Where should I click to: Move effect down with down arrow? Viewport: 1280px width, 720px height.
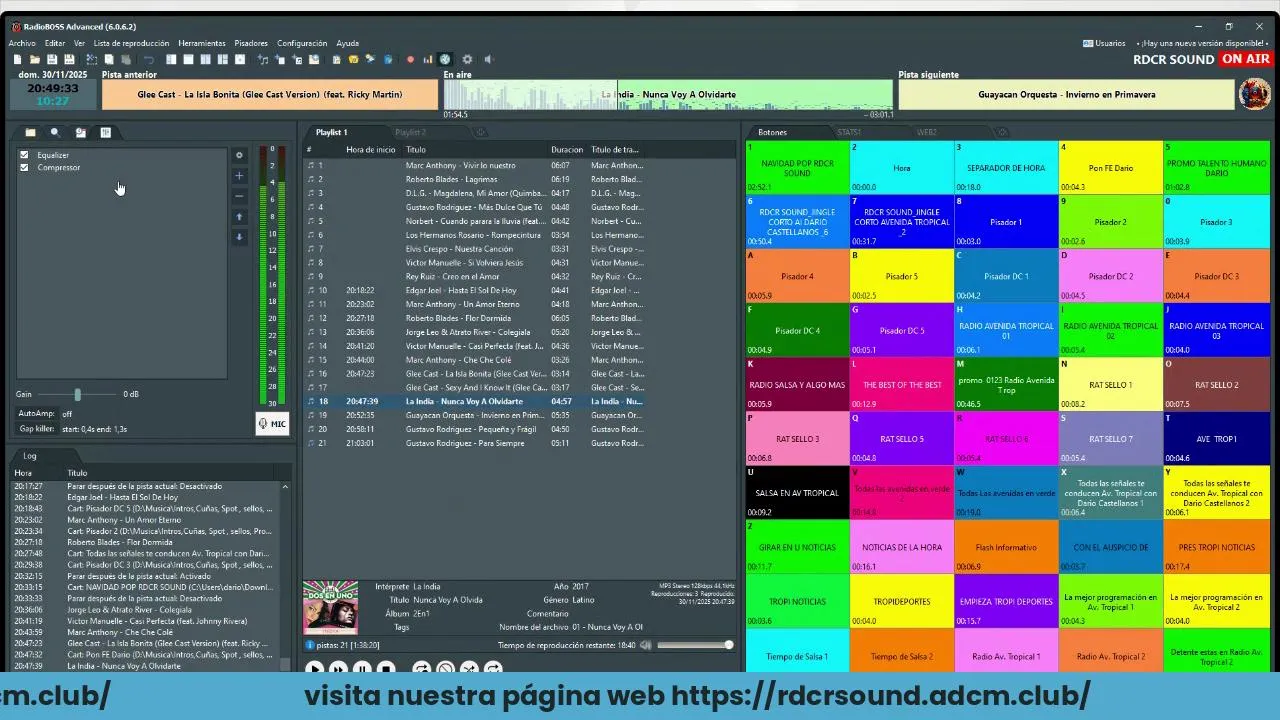coord(239,237)
